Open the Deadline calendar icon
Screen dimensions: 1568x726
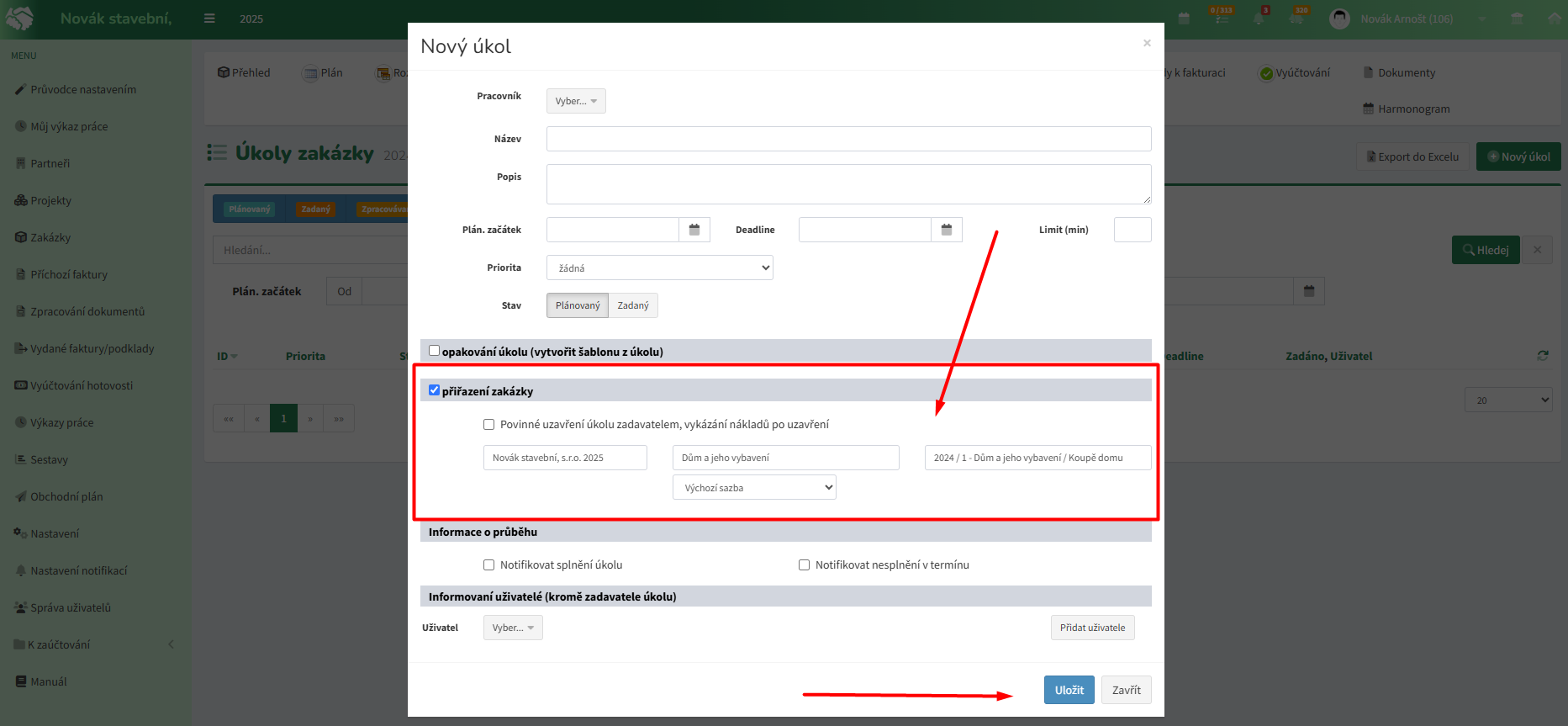[x=947, y=230]
